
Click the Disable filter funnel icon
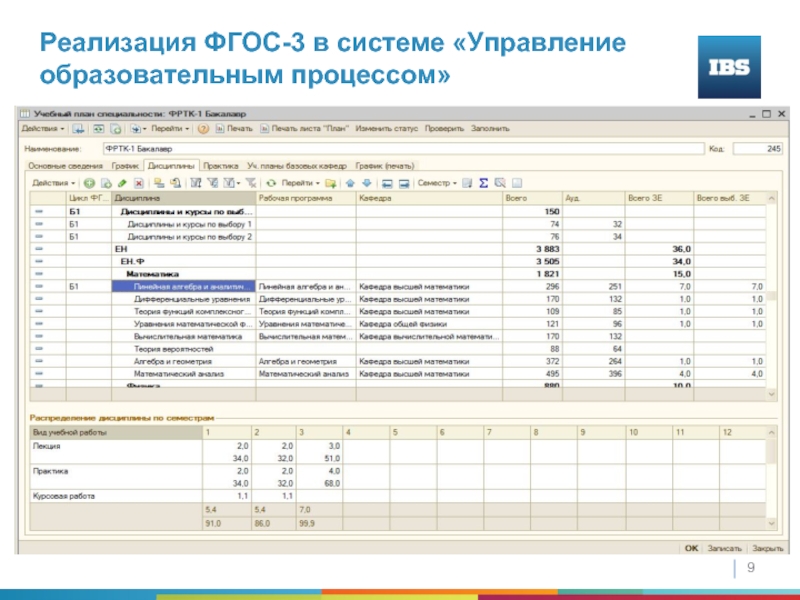[249, 184]
